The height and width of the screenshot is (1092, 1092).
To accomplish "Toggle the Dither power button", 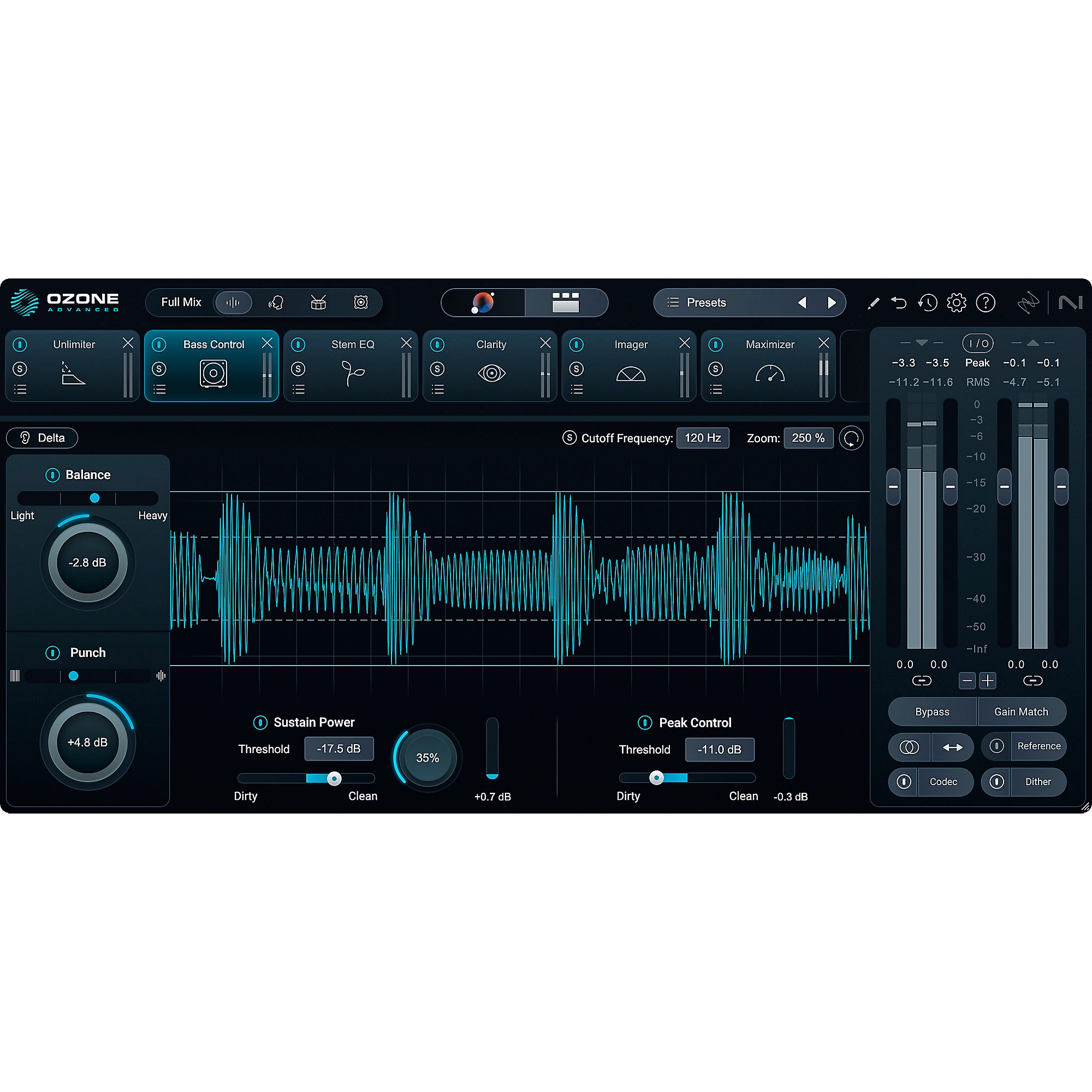I will (x=996, y=782).
